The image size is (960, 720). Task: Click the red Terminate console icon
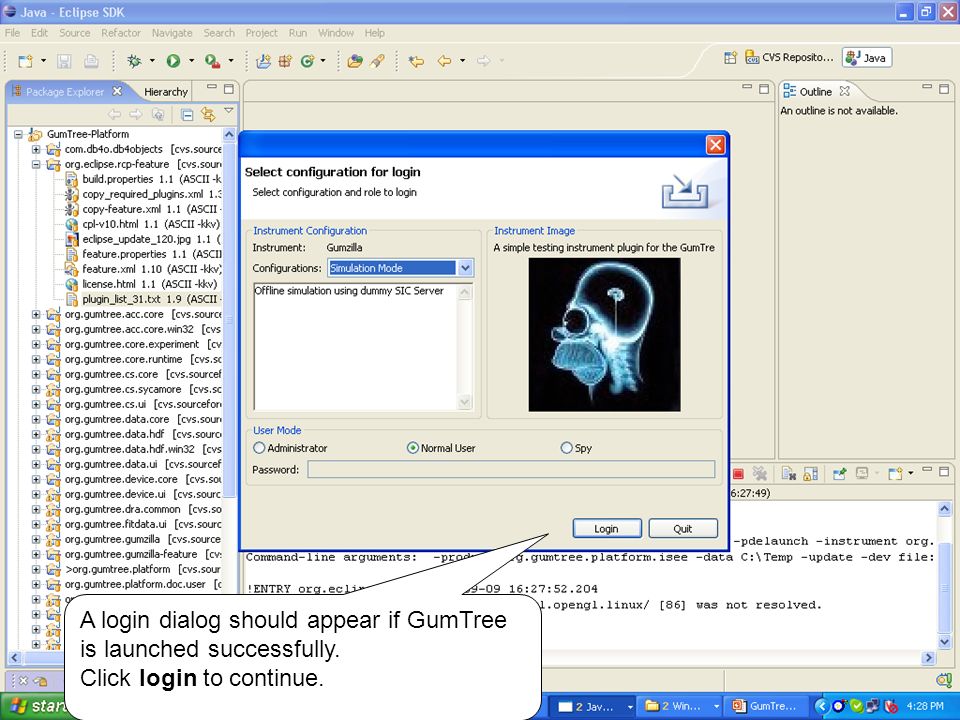(x=738, y=473)
